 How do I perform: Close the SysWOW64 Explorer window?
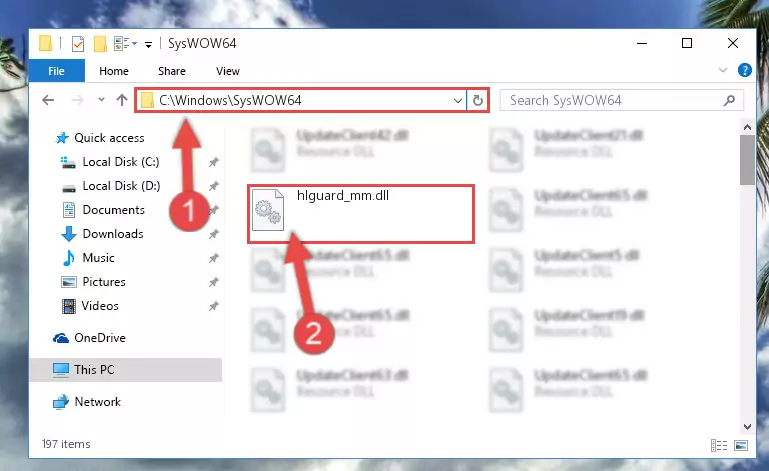click(733, 43)
